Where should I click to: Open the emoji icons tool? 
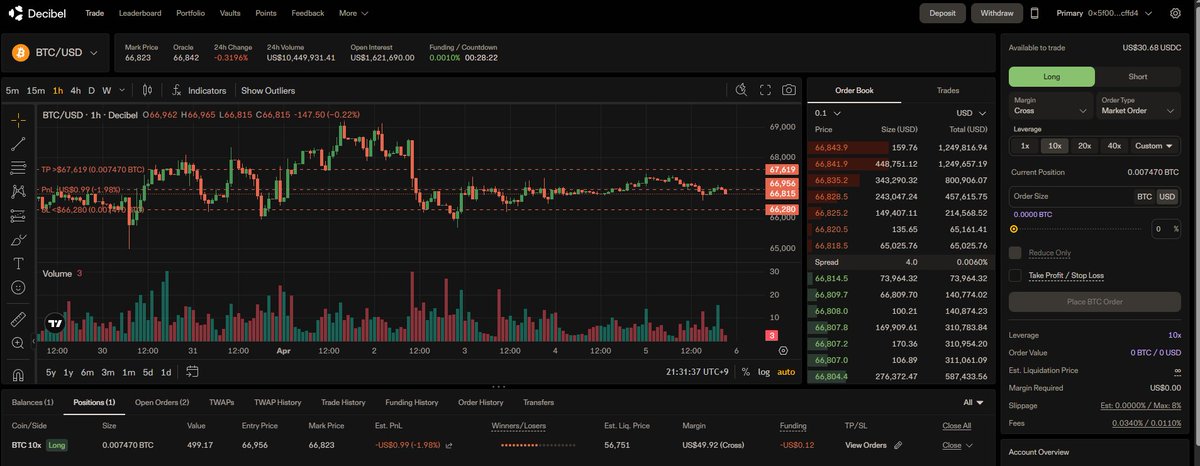[x=18, y=287]
